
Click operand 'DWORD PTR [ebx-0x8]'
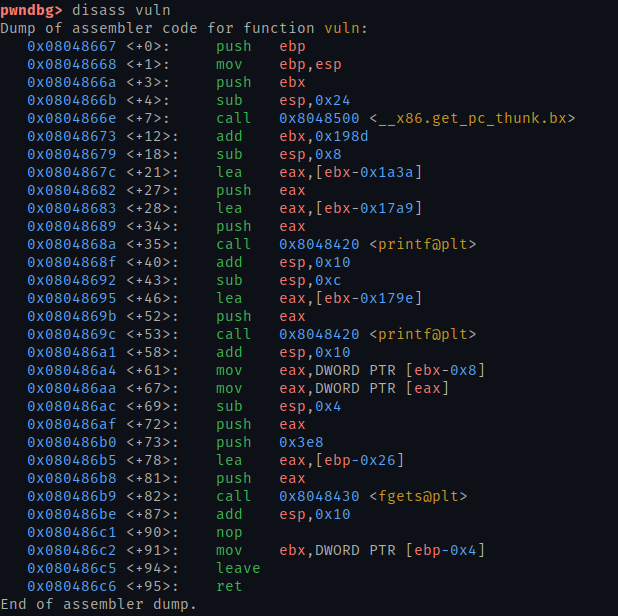pos(400,370)
